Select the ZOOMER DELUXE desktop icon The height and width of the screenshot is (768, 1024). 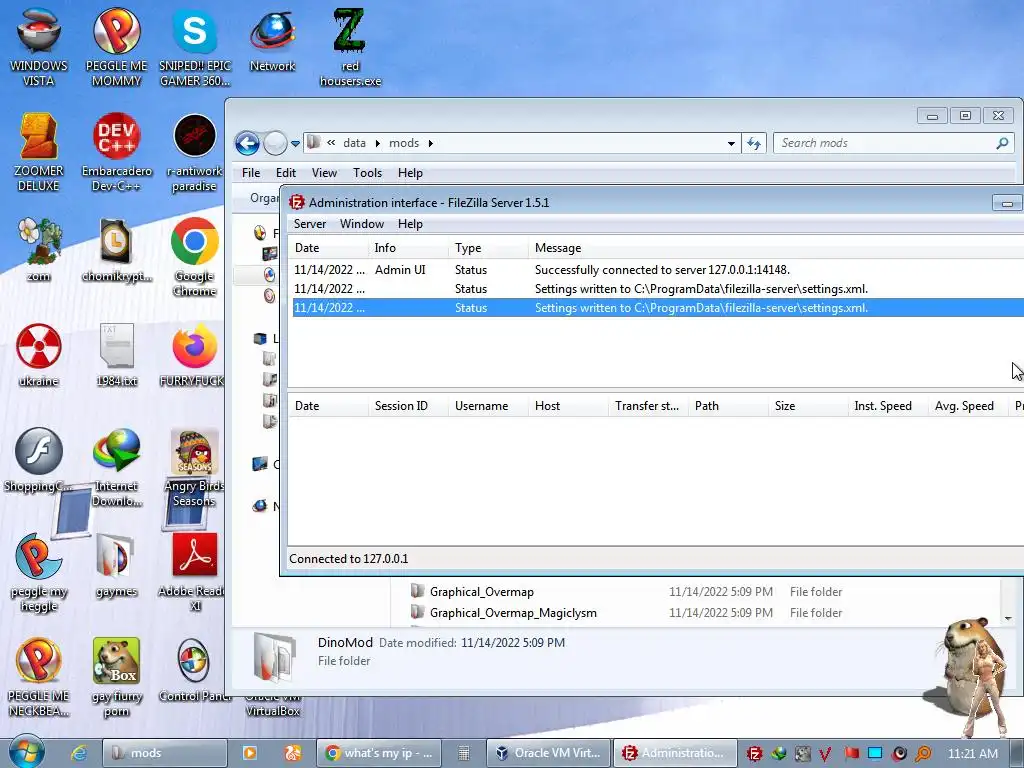39,152
